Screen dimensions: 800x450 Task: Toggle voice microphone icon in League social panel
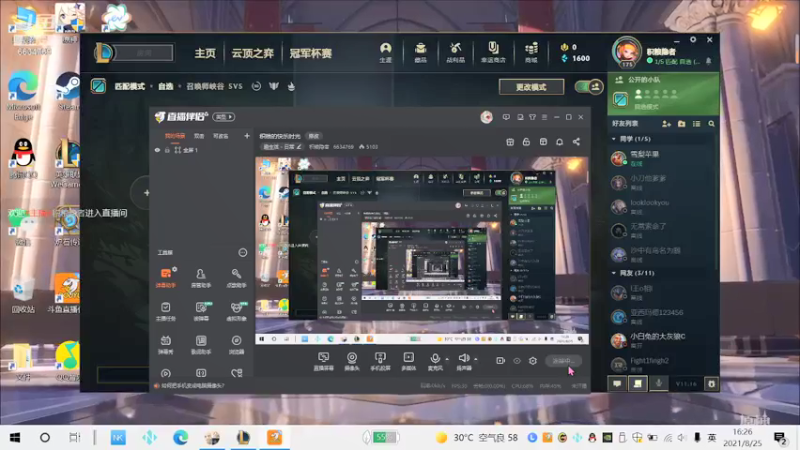point(659,383)
